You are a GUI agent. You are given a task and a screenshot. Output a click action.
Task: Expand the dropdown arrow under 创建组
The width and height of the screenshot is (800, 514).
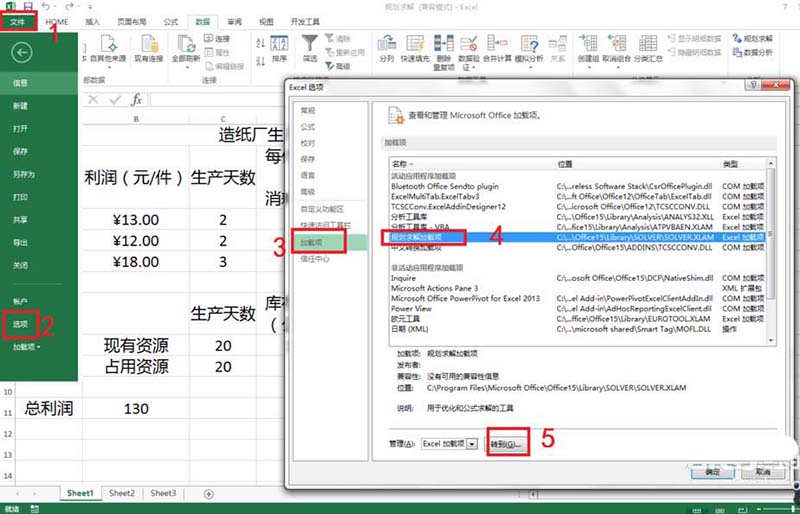(x=588, y=67)
